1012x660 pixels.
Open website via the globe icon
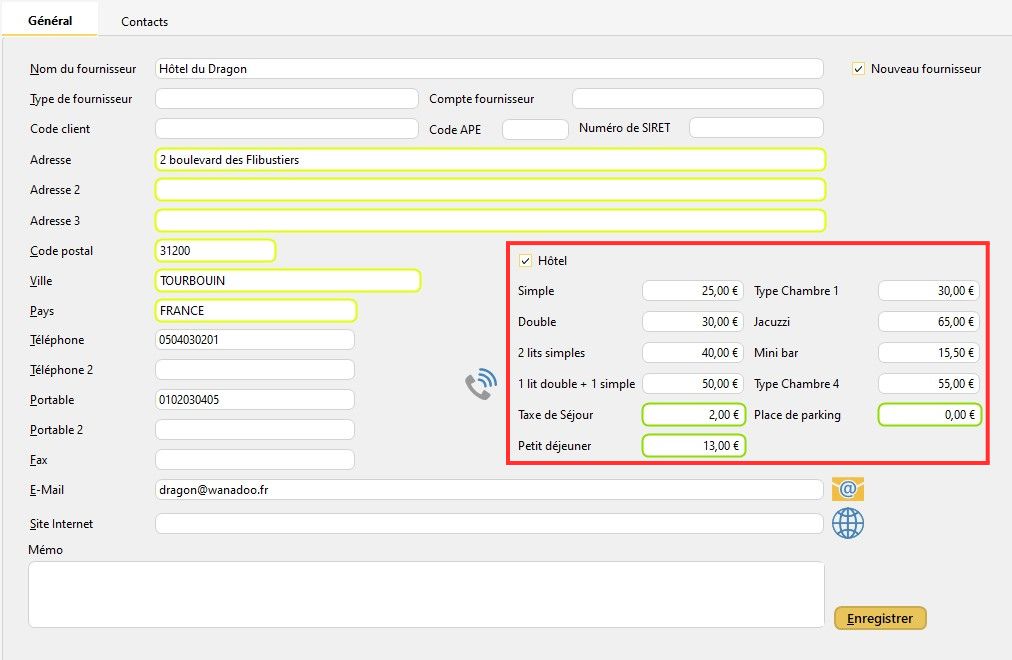tap(847, 523)
